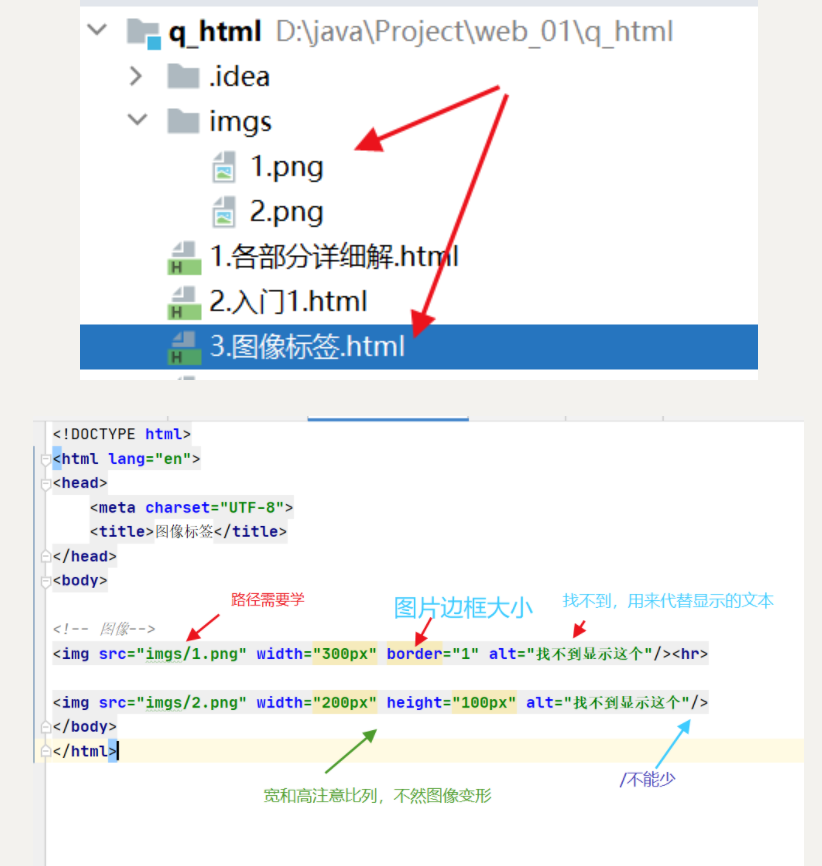The height and width of the screenshot is (866, 822).
Task: Click the HTML icon of 3.图像标签.html
Action: pyautogui.click(x=184, y=348)
